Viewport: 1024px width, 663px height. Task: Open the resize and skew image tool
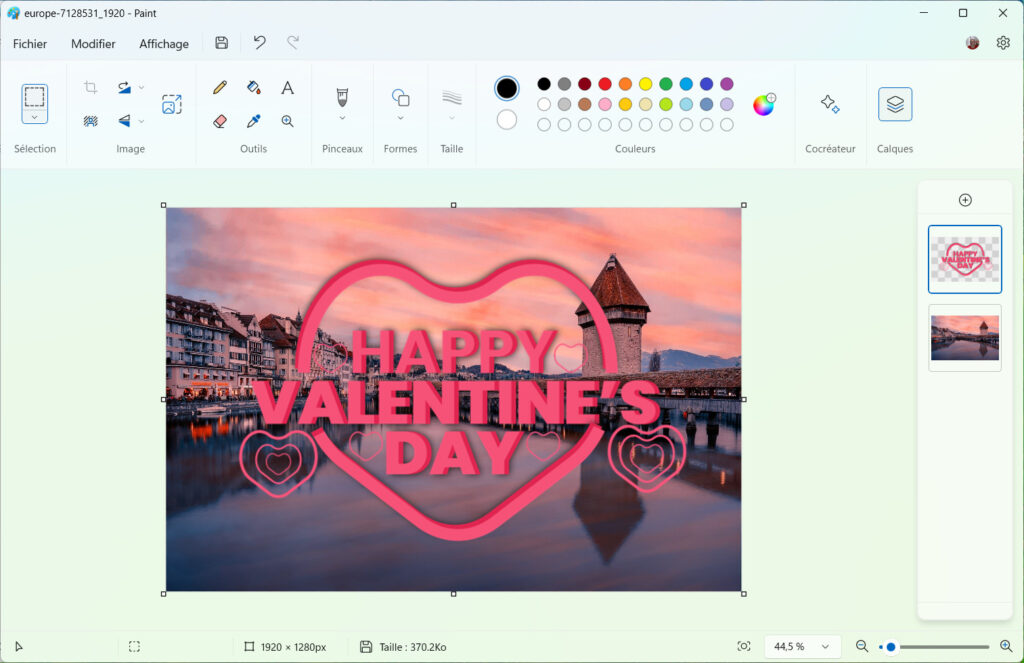(x=172, y=104)
